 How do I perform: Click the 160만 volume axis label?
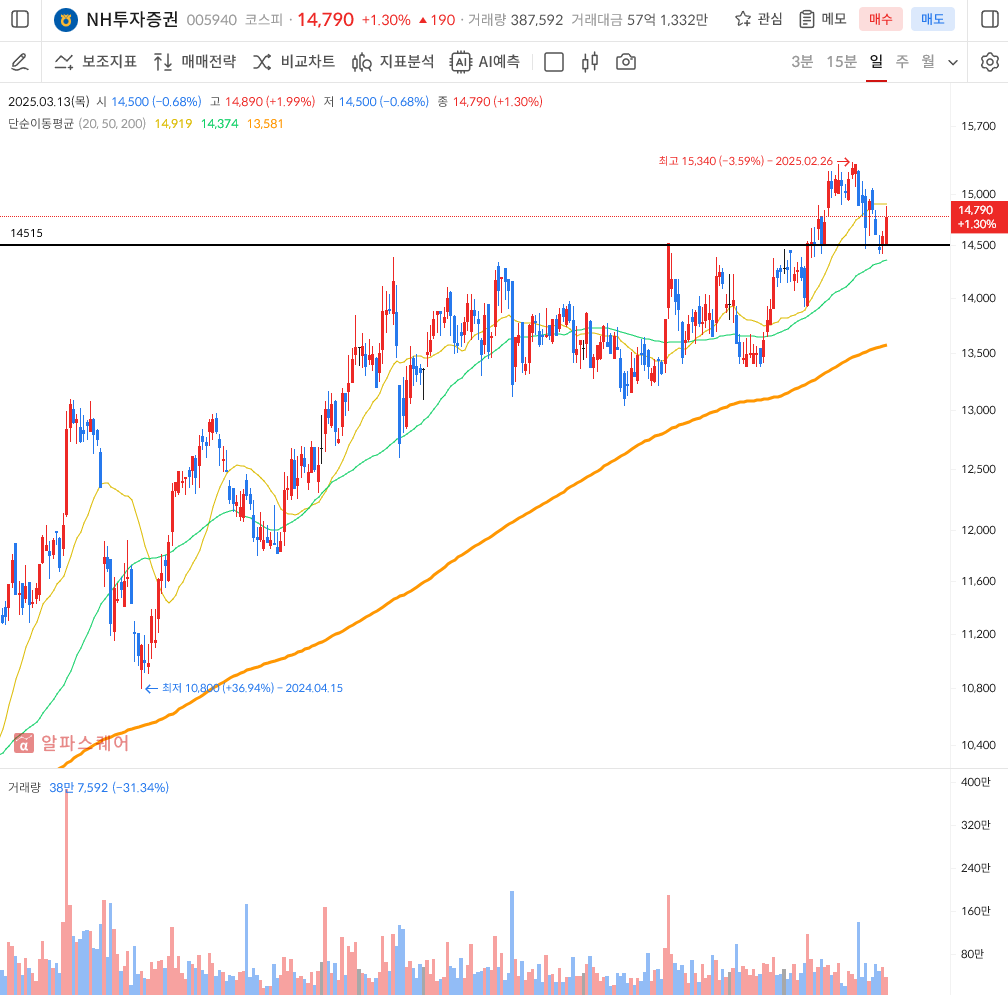click(975, 911)
